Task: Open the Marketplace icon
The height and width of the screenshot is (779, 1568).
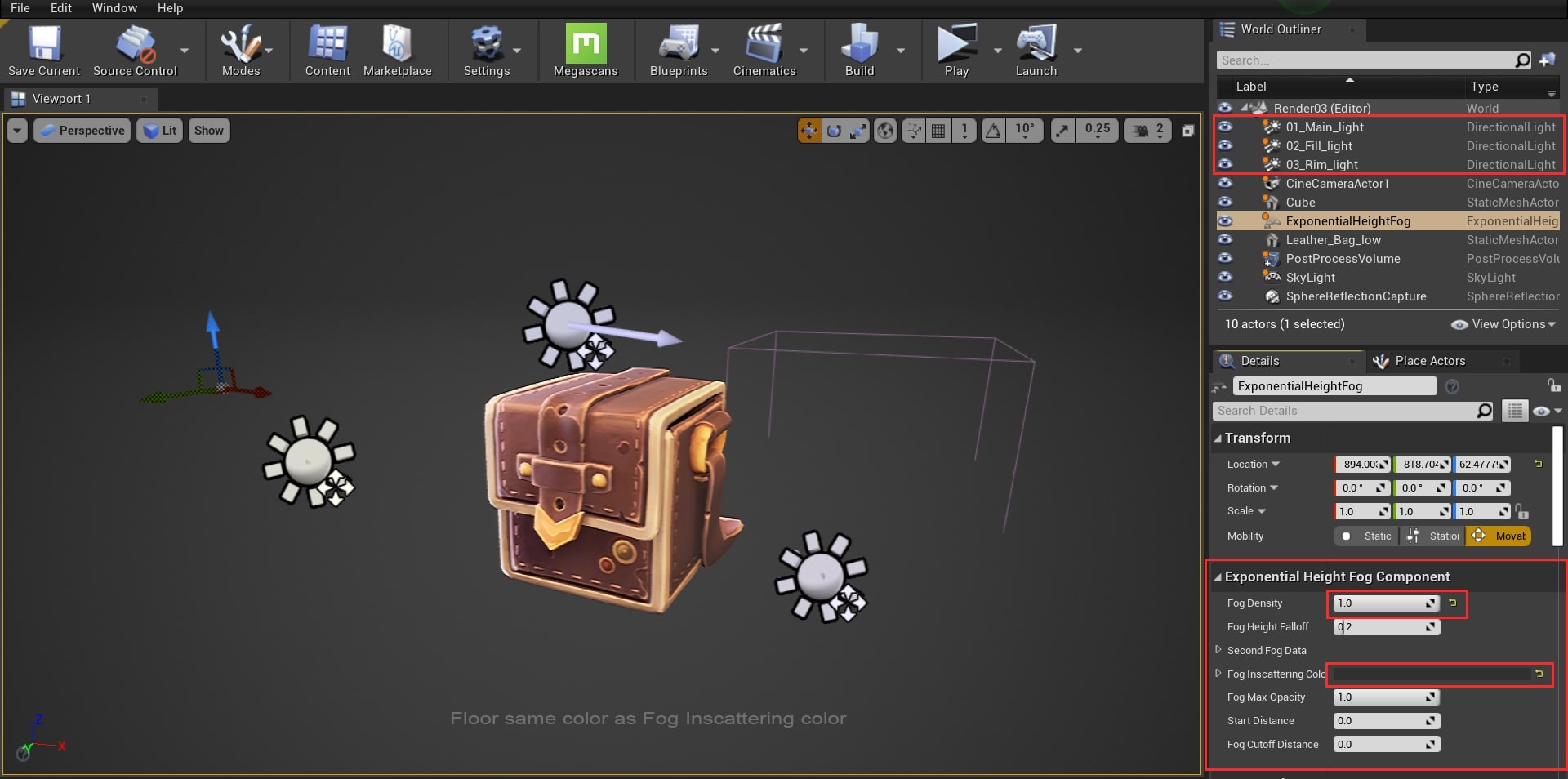Action: pyautogui.click(x=397, y=45)
